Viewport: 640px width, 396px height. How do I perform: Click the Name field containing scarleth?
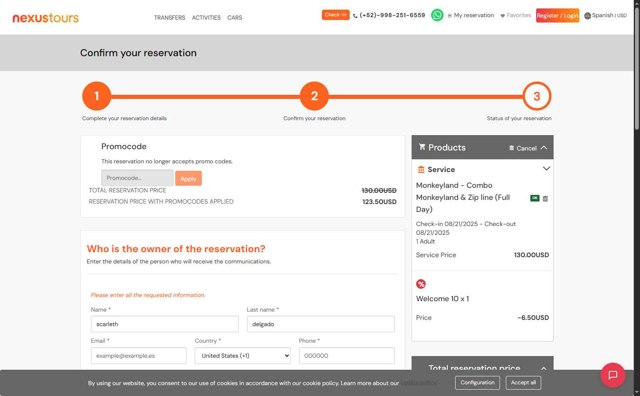tap(164, 324)
